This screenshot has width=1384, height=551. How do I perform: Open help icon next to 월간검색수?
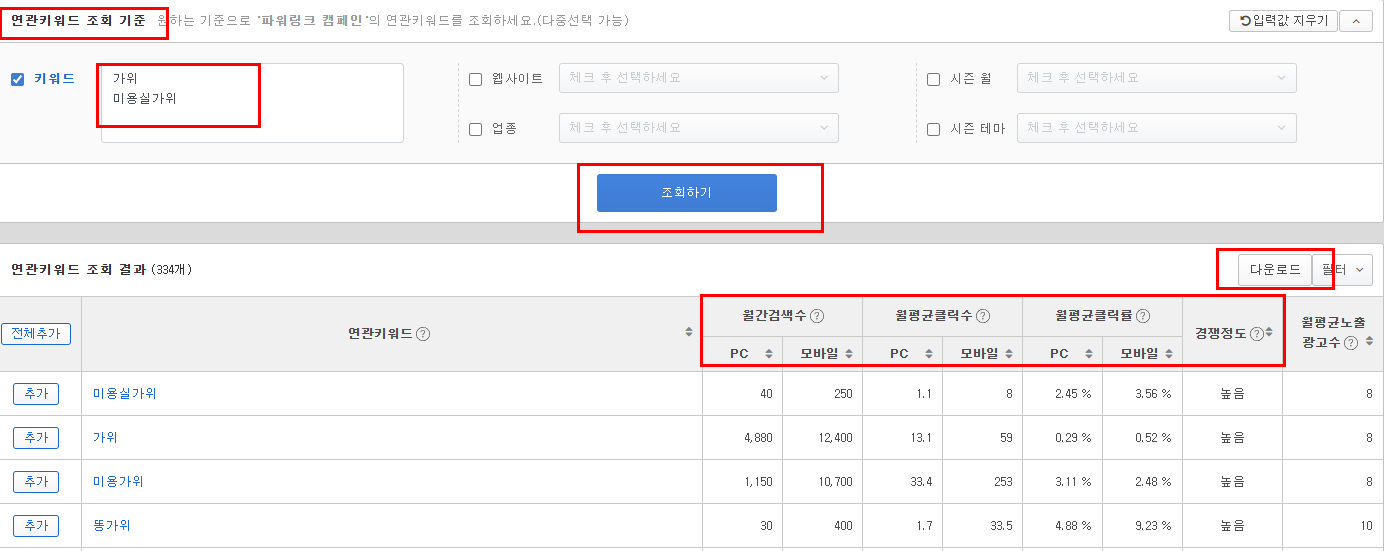click(x=817, y=316)
